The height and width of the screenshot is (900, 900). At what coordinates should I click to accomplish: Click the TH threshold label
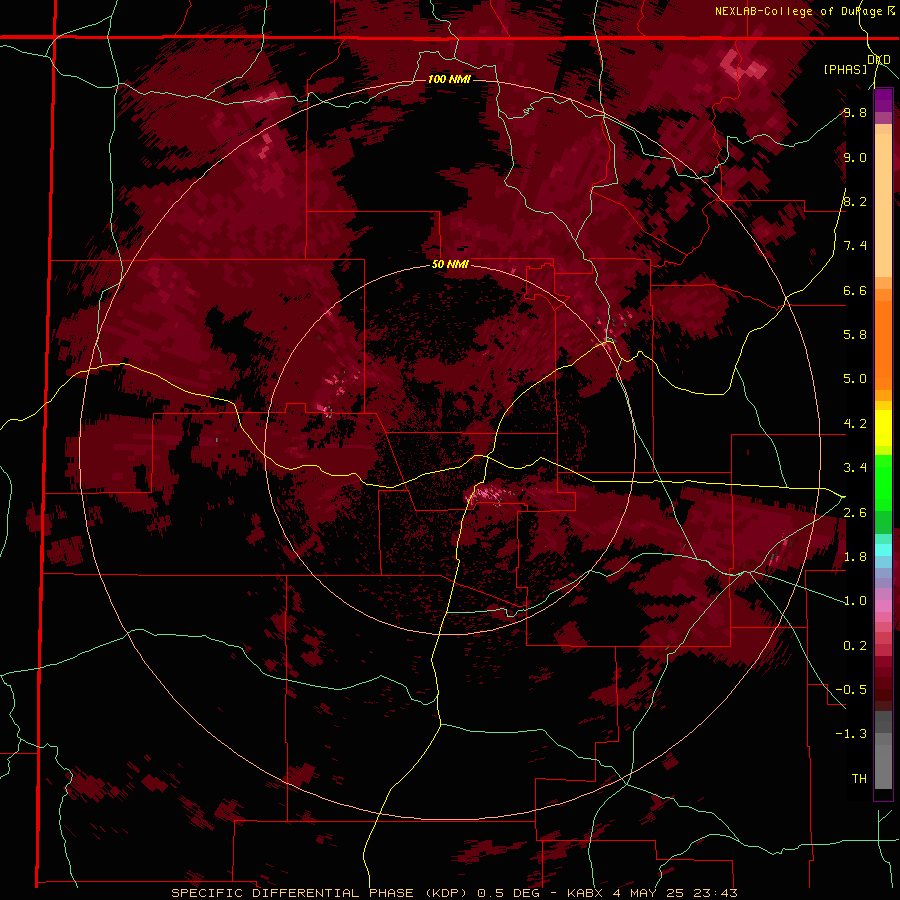(859, 779)
